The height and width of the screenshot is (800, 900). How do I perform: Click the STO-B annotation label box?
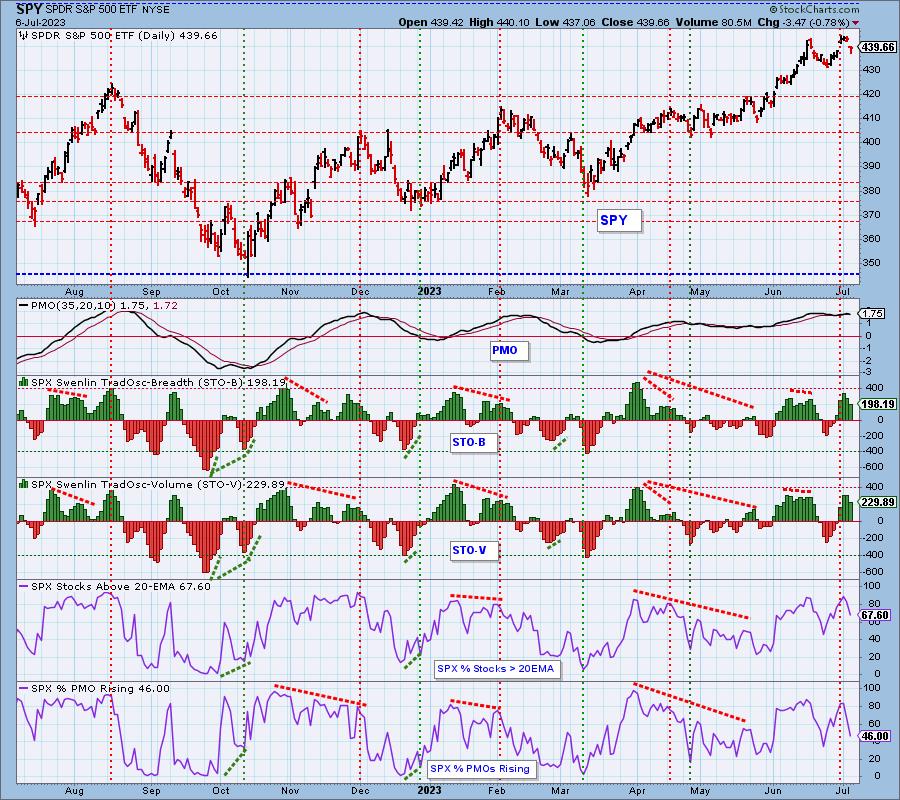pos(473,442)
